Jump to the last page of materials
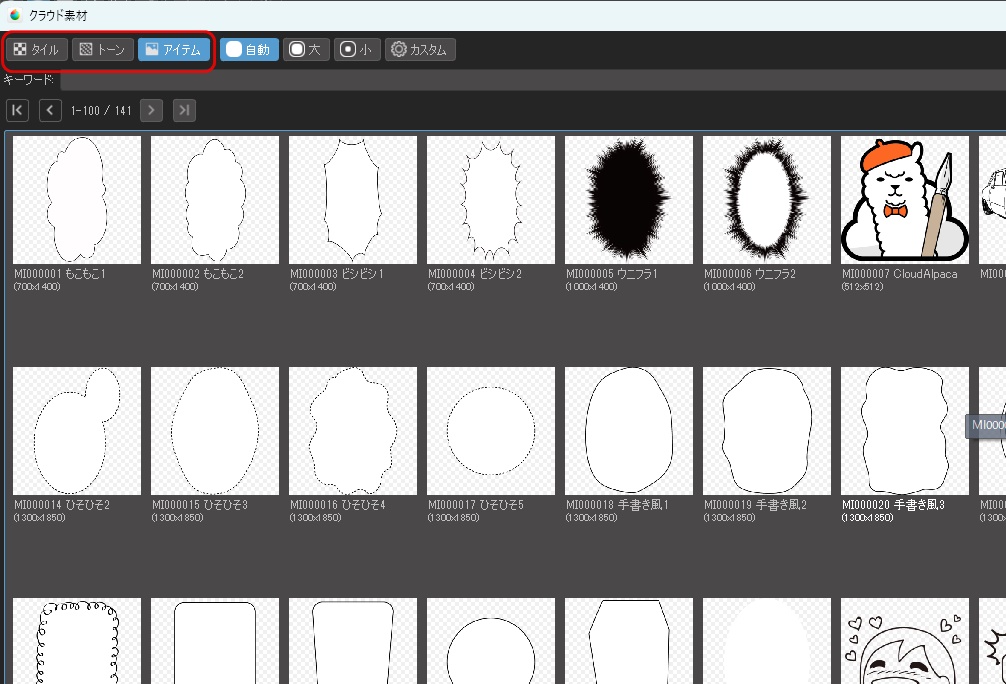This screenshot has height=684, width=1006. point(184,110)
